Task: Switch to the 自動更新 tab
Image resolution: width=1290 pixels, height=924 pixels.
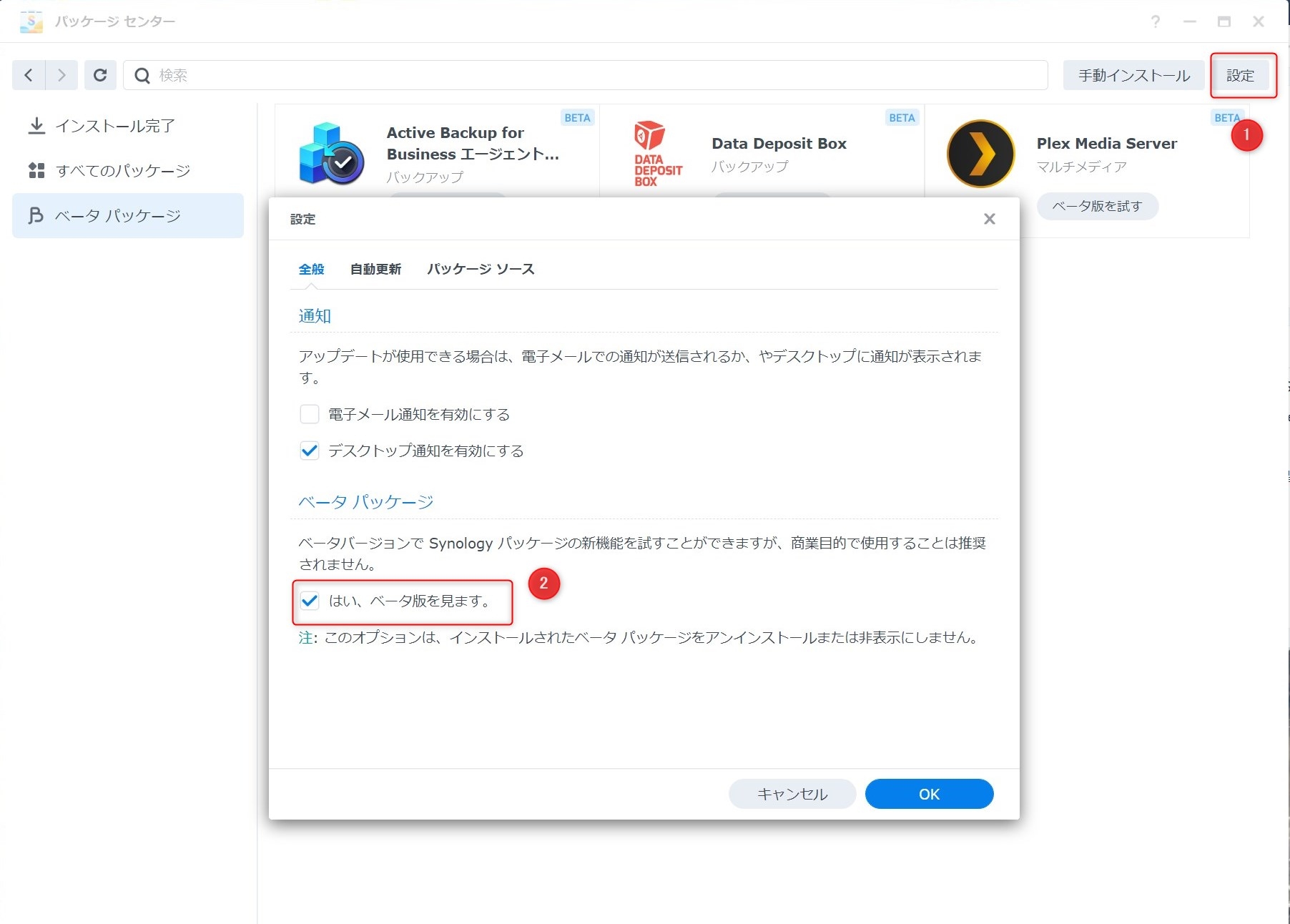Action: click(x=375, y=269)
